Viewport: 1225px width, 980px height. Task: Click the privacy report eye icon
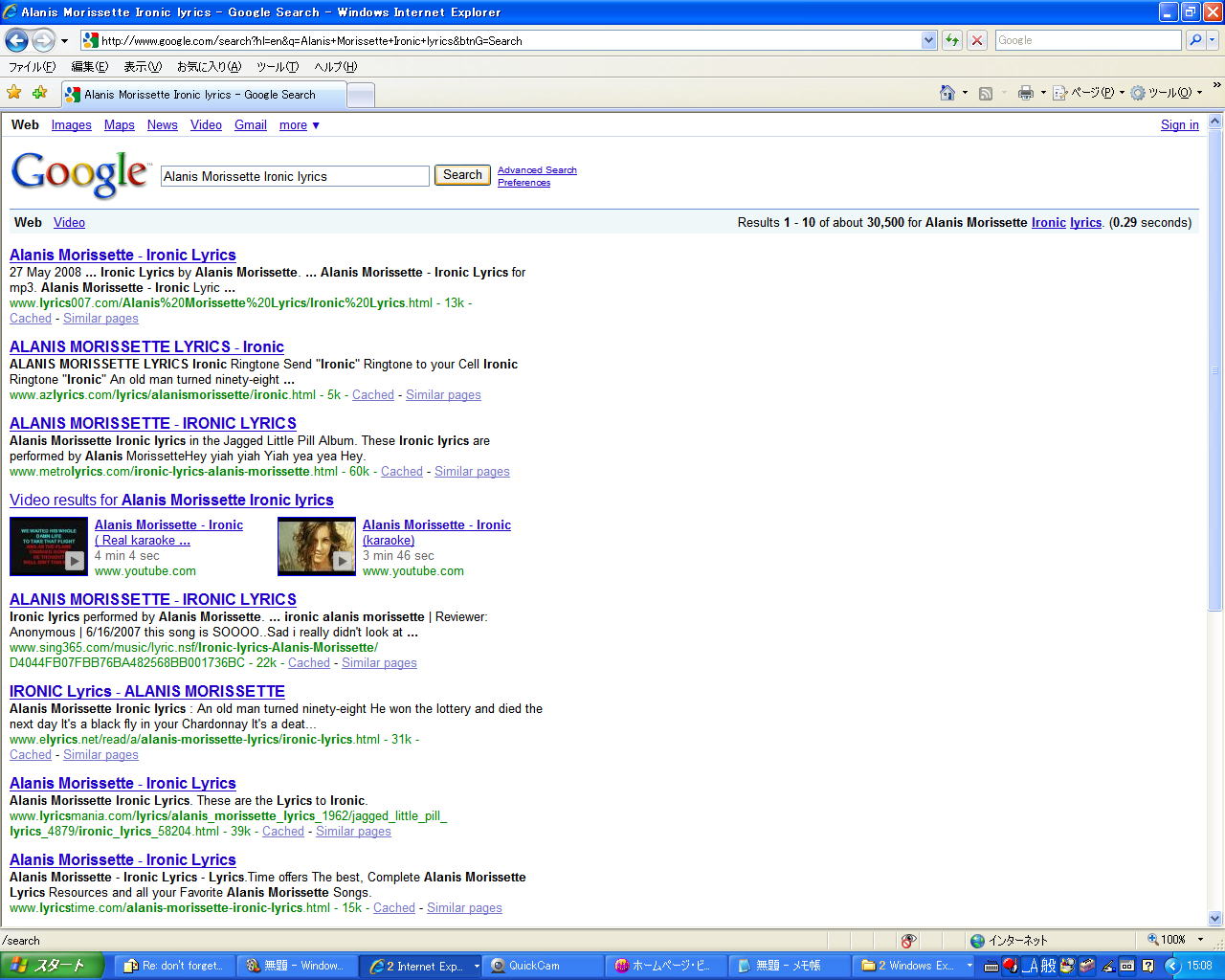[x=908, y=940]
